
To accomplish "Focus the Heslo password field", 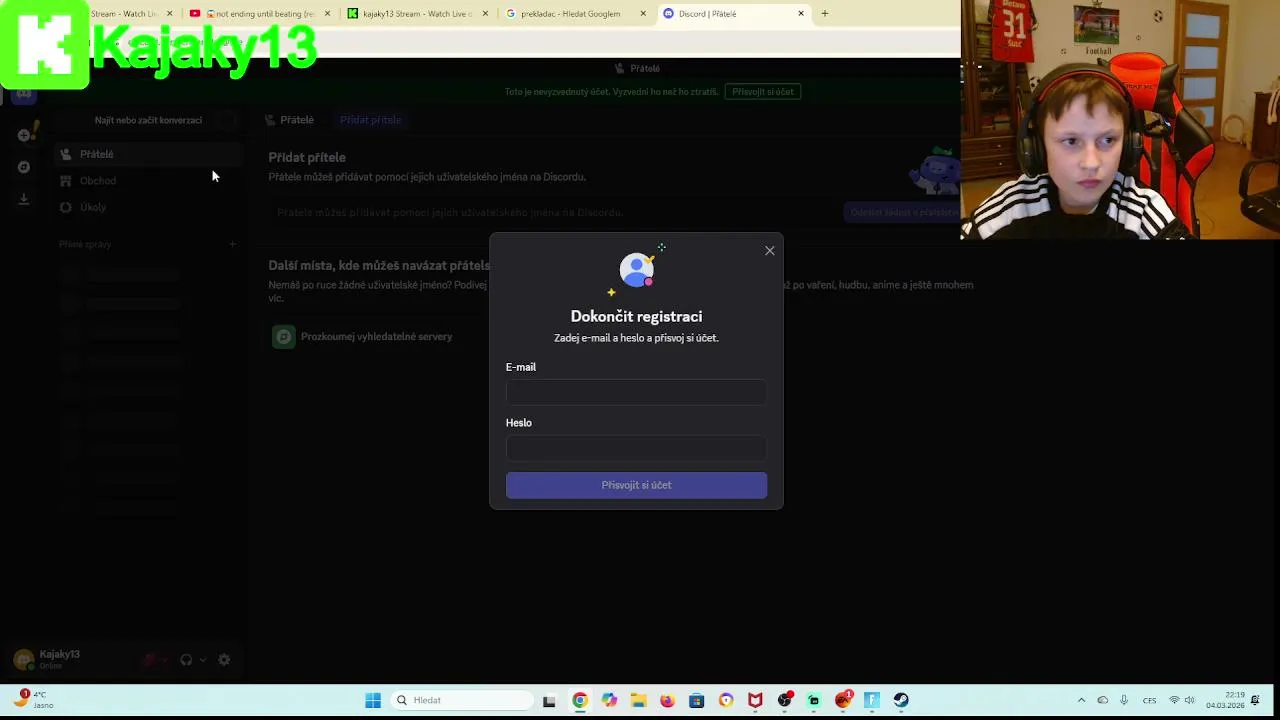I will coord(636,448).
